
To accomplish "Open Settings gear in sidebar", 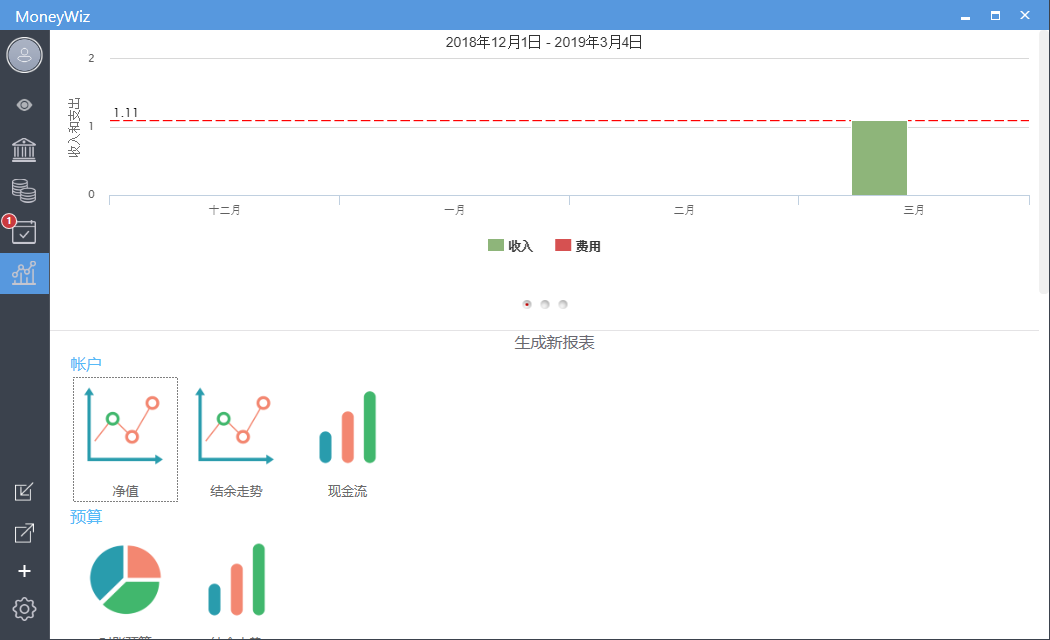I will tap(25, 608).
